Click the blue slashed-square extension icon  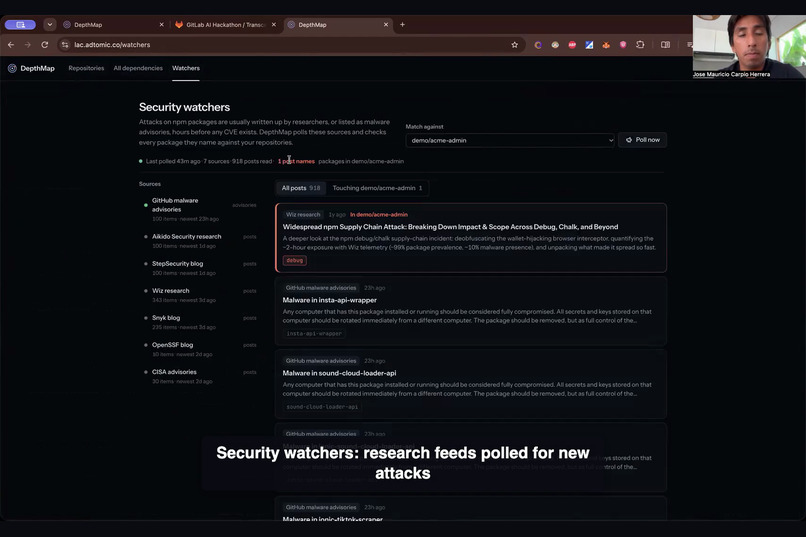[589, 45]
